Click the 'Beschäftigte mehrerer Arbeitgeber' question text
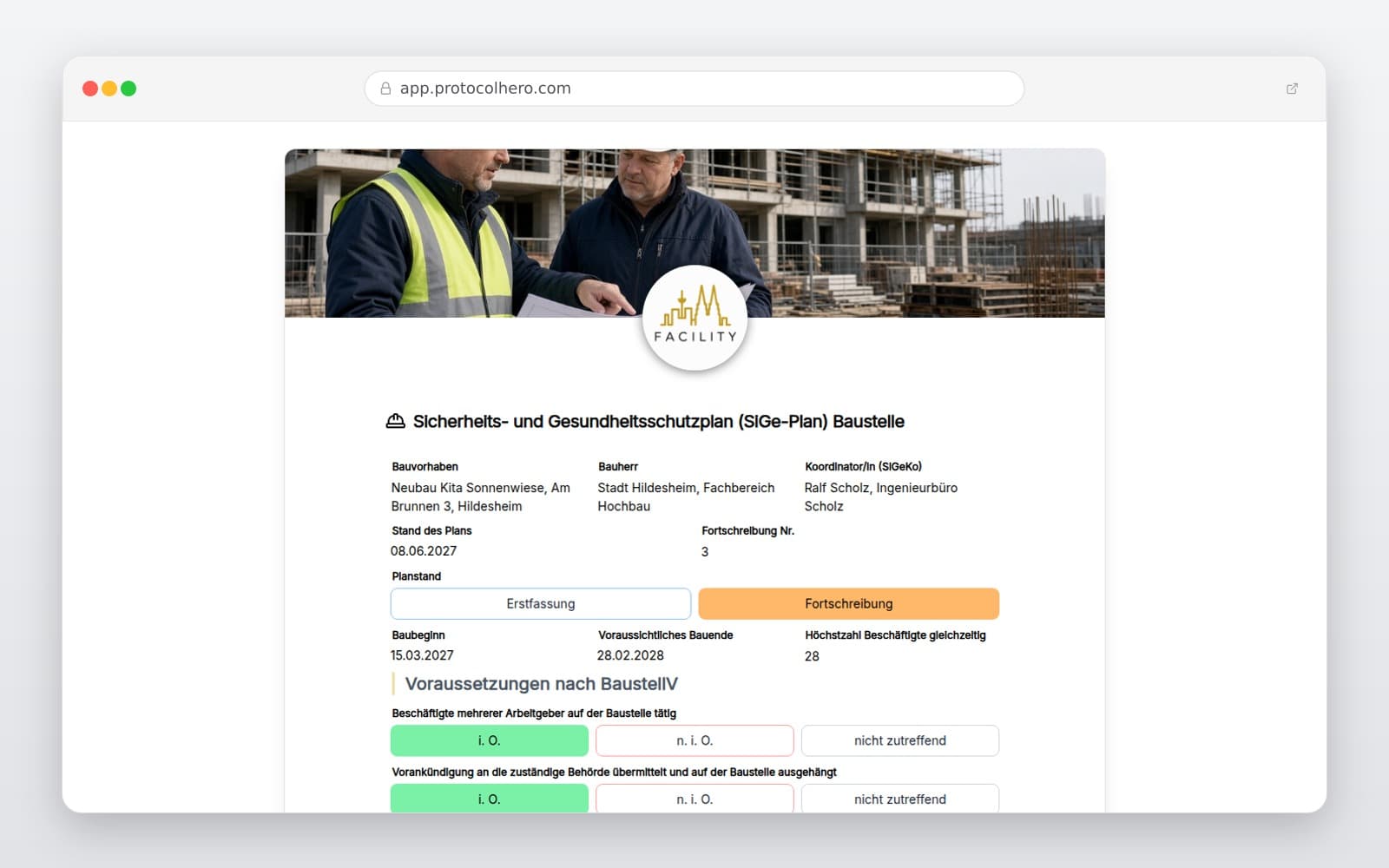 point(534,713)
